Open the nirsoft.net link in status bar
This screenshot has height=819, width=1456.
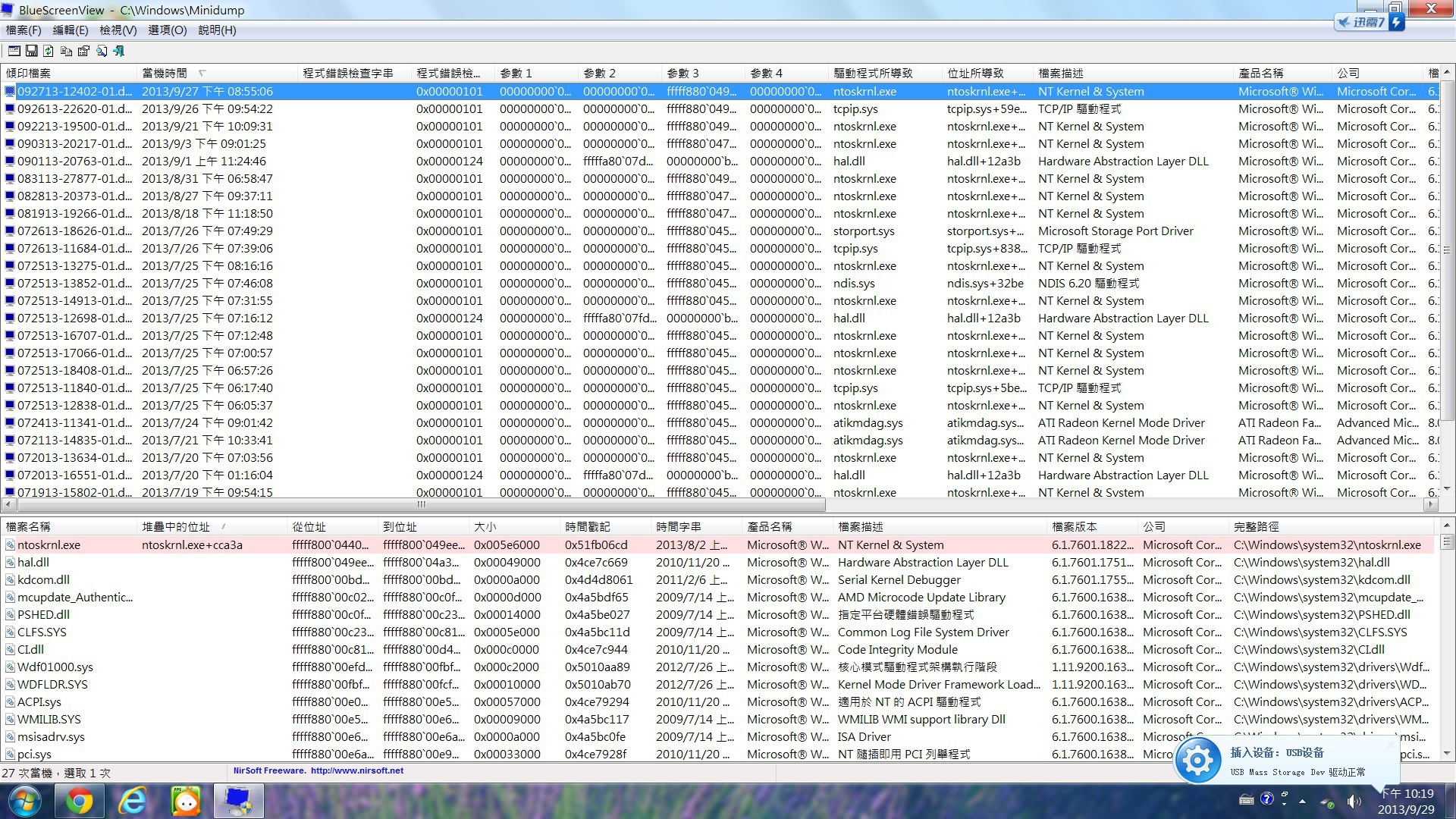[357, 770]
